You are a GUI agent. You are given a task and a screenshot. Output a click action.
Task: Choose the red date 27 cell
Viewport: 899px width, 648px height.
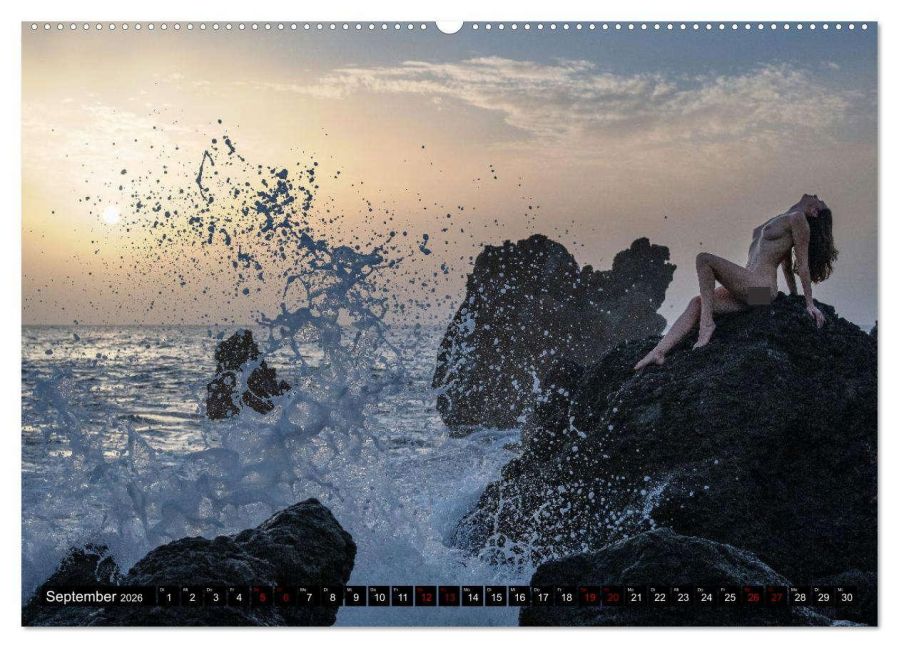777,596
